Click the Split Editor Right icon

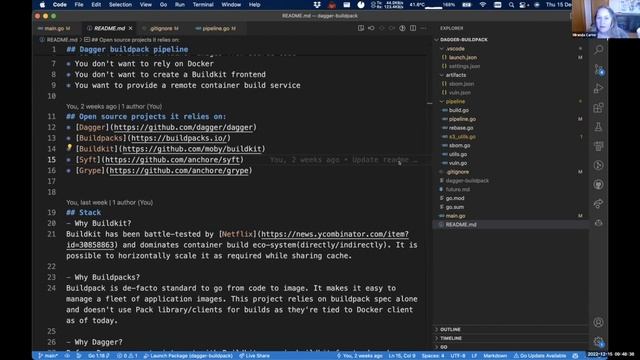click(413, 28)
